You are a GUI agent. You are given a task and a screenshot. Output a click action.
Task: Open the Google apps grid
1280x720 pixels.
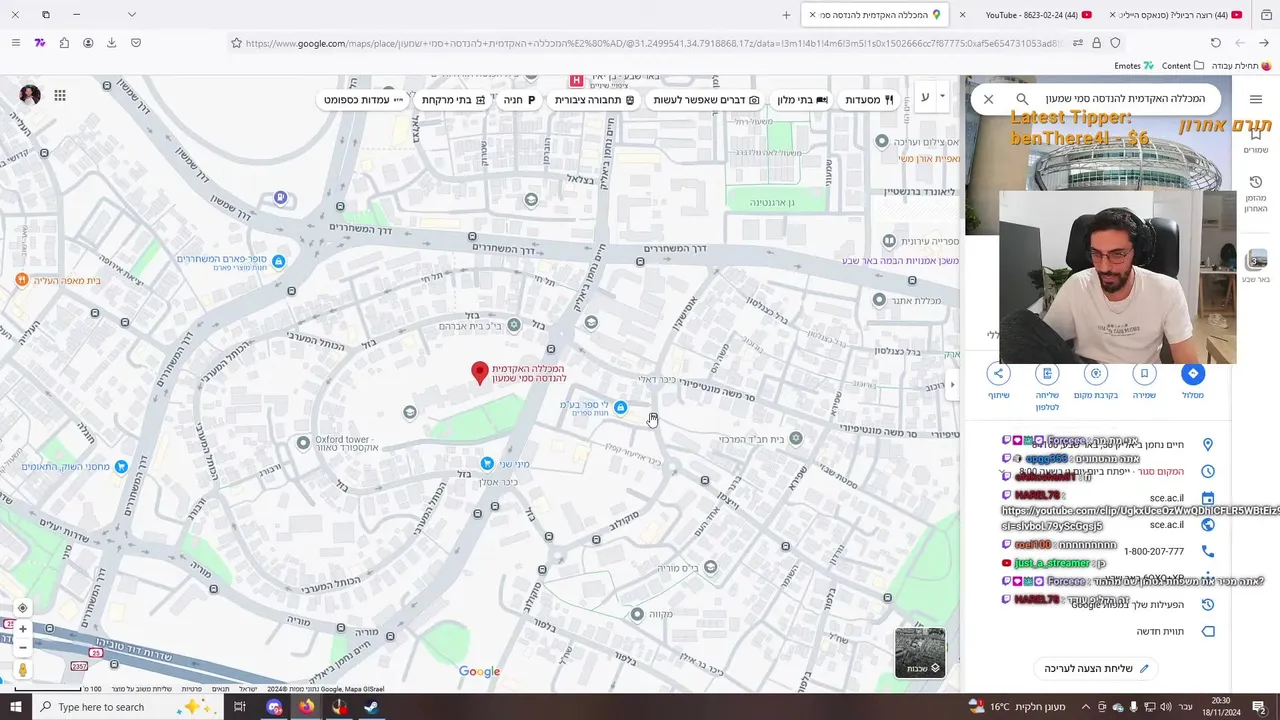tap(60, 95)
